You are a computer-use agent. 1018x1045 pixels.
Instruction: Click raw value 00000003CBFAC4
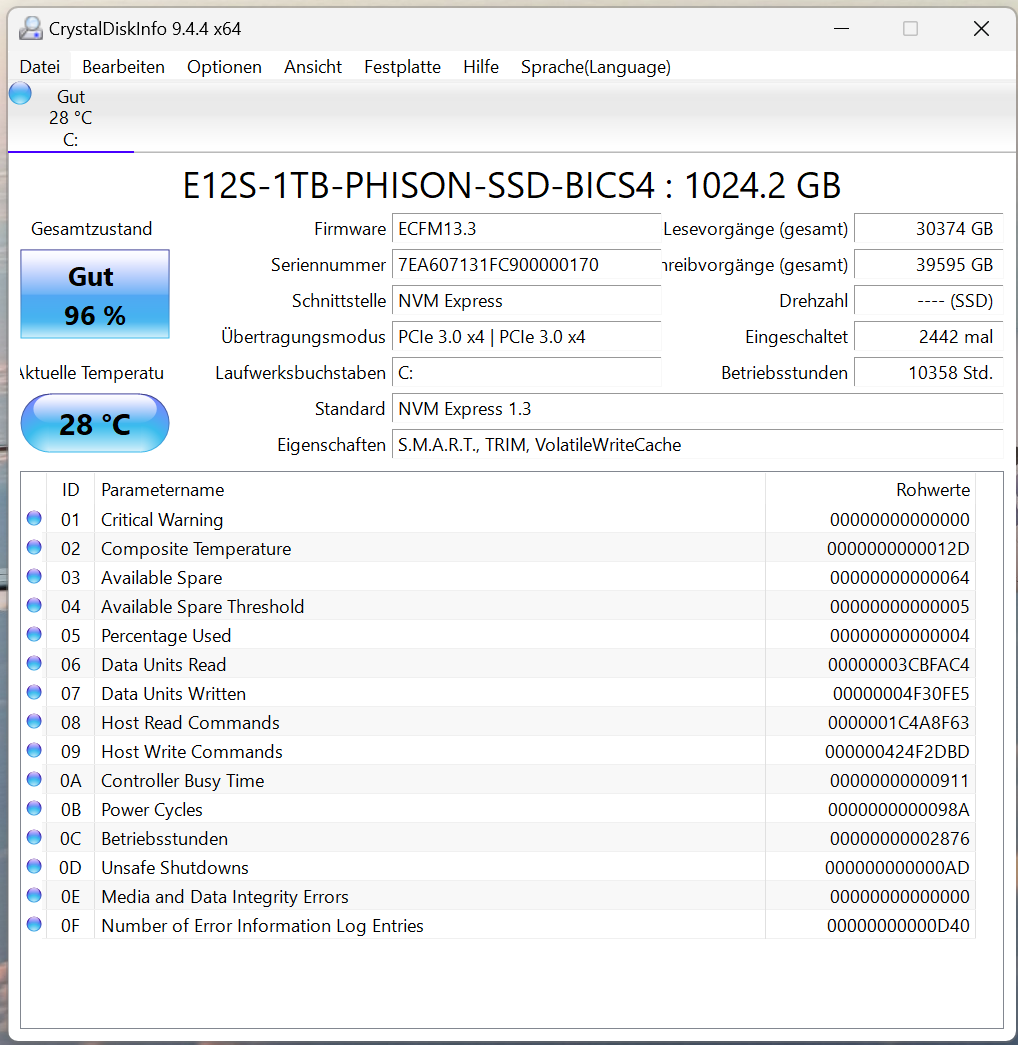pyautogui.click(x=898, y=664)
